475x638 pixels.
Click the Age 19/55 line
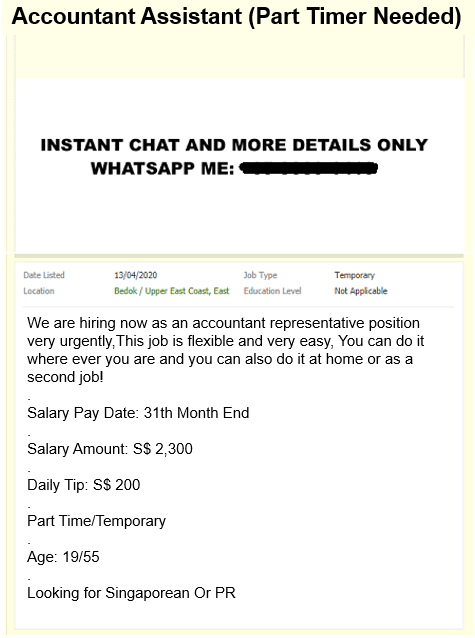click(x=63, y=557)
